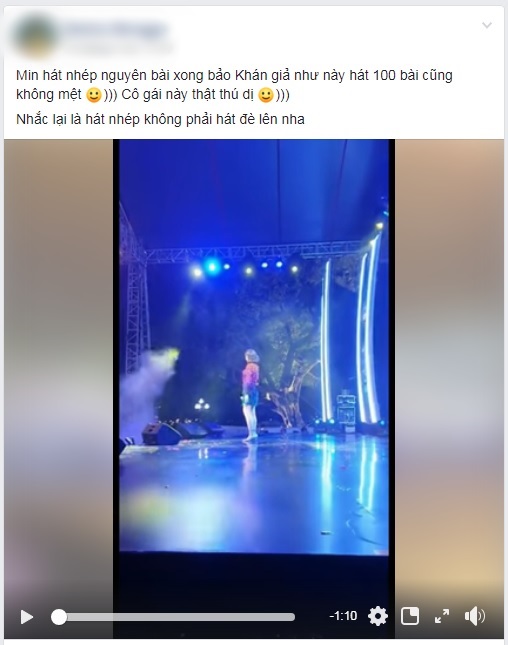This screenshot has width=508, height=645.
Task: Click the remaining time -1:10 label
Action: 343,616
